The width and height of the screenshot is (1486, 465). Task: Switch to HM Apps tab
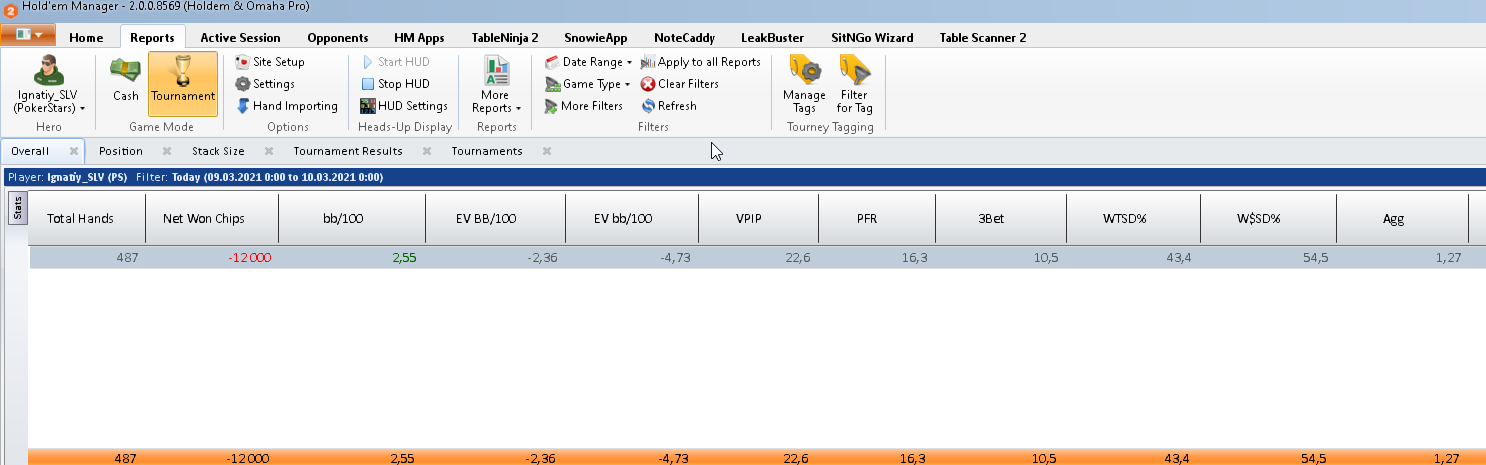[x=419, y=38]
